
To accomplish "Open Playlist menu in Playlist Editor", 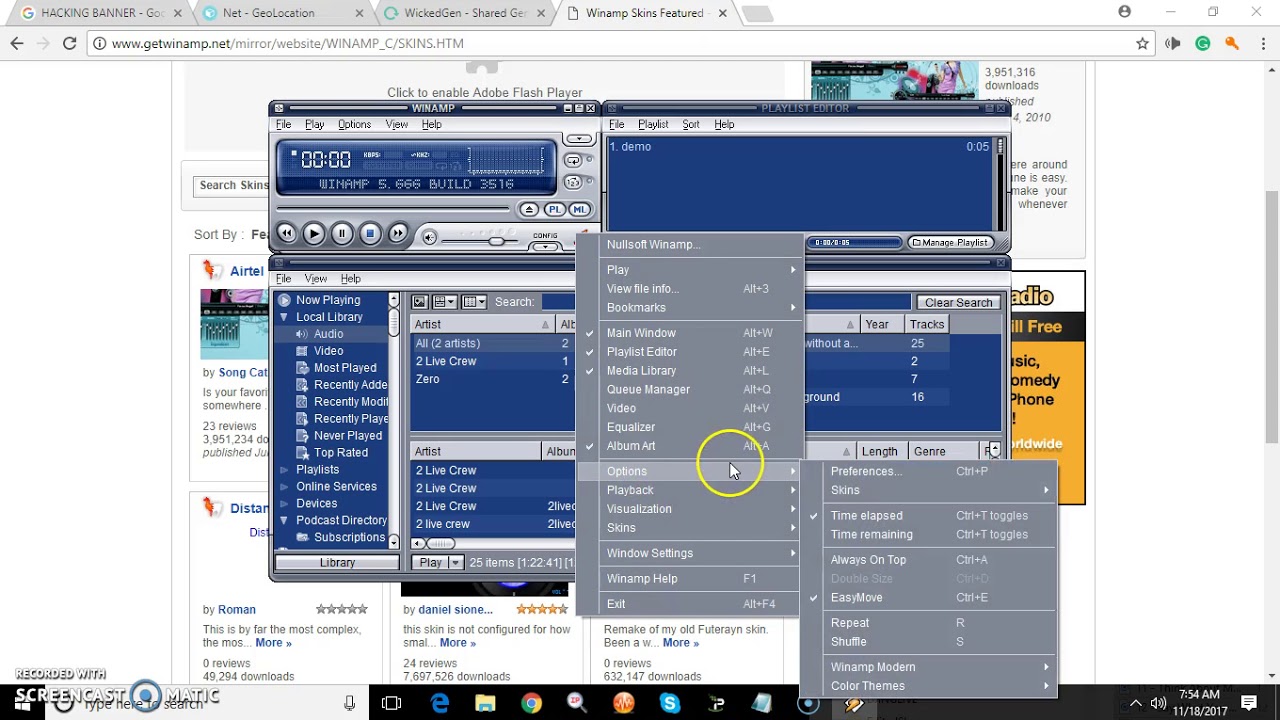I will (x=653, y=125).
